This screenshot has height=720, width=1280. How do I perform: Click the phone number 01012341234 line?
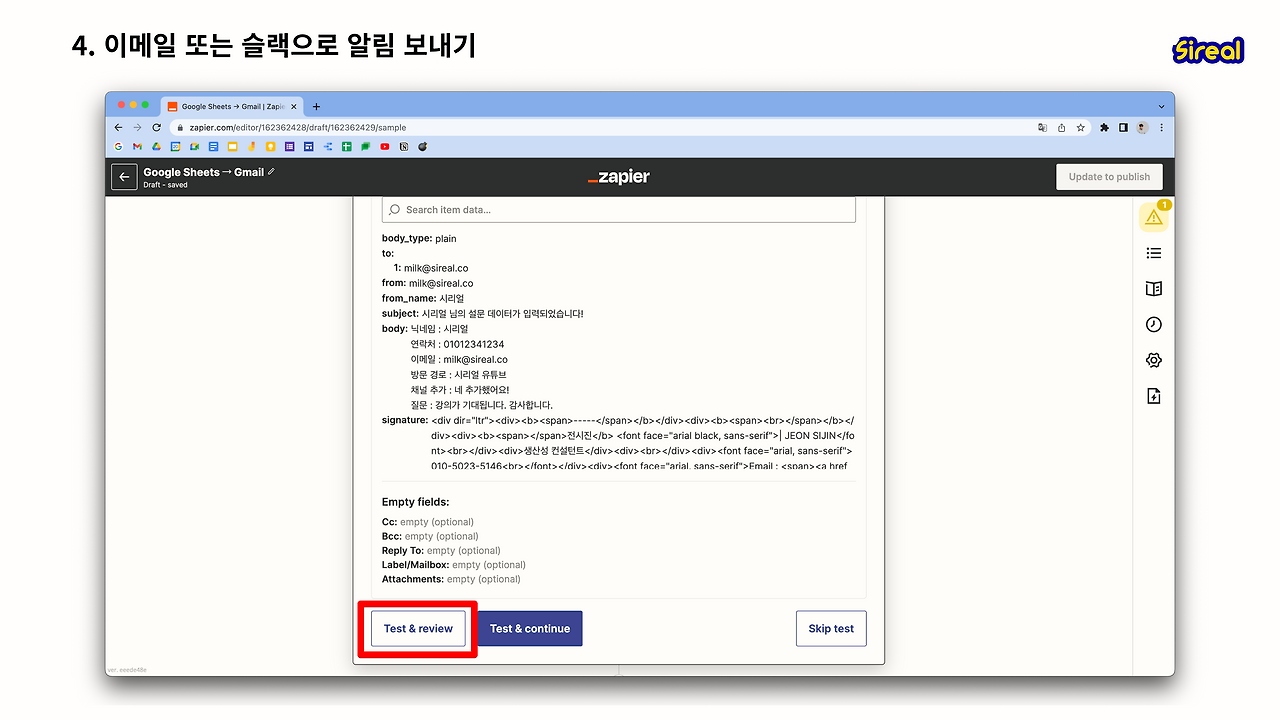(457, 344)
